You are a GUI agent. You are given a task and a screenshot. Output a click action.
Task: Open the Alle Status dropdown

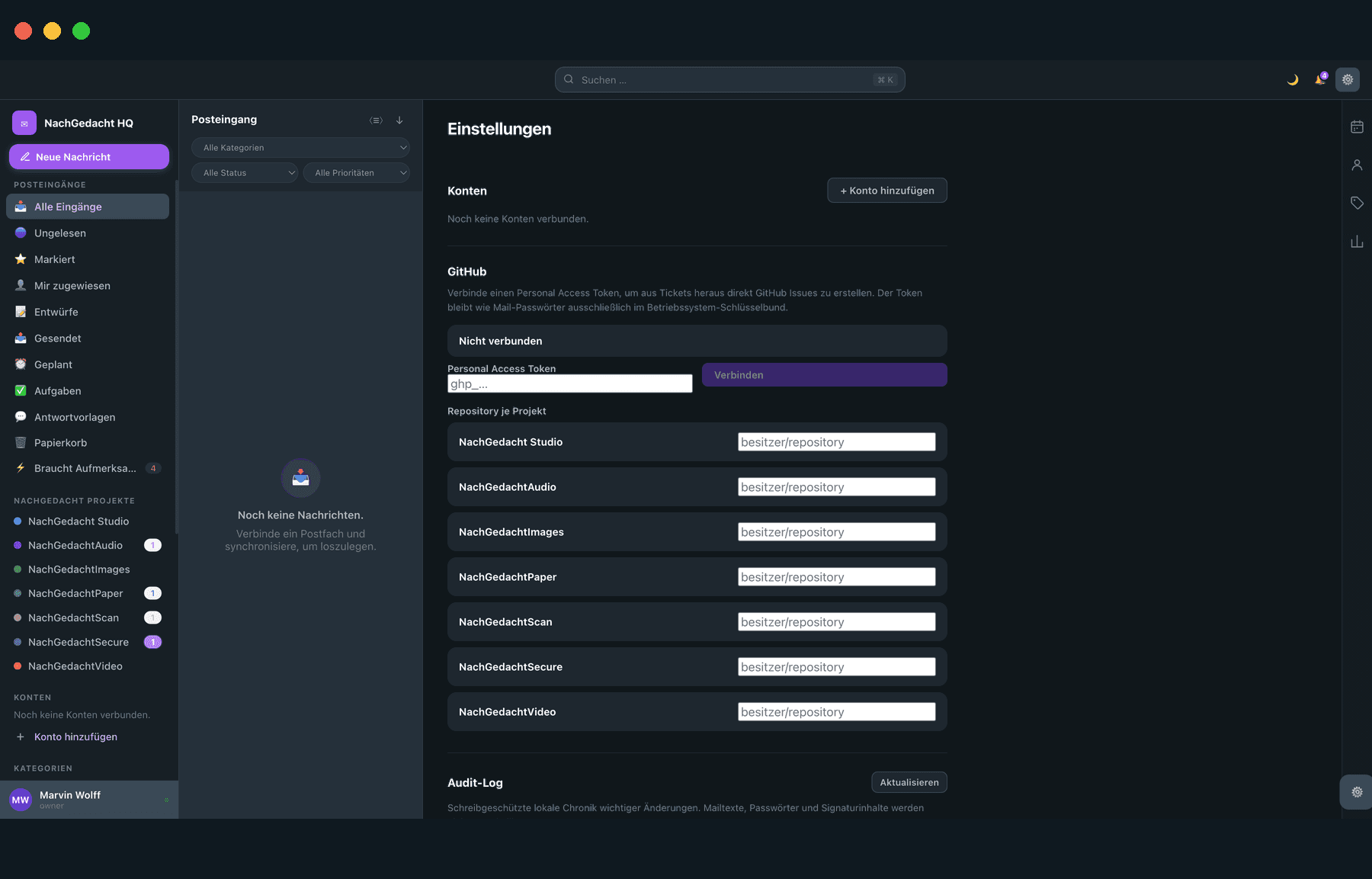pos(245,173)
